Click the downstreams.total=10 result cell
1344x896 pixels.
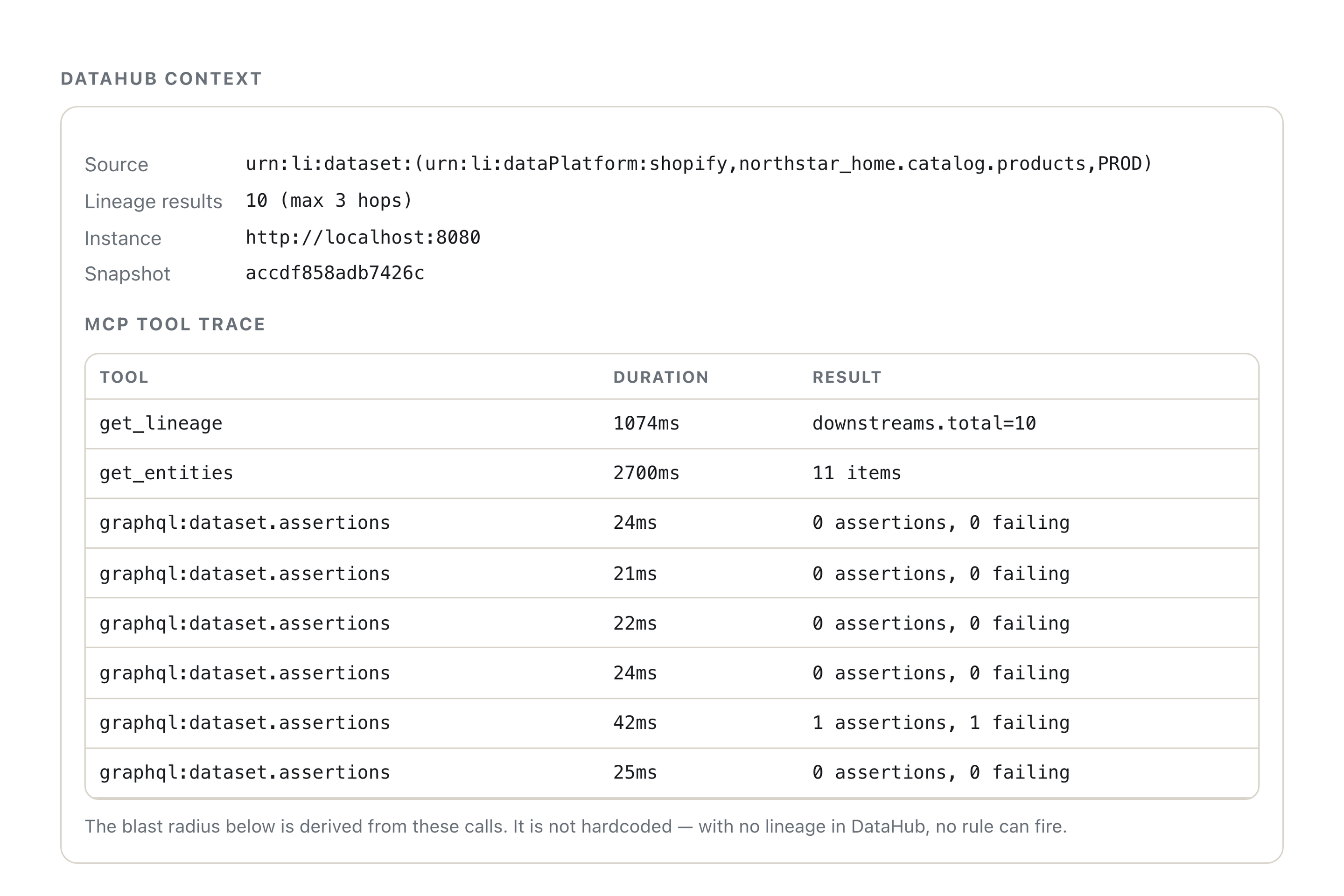point(924,423)
